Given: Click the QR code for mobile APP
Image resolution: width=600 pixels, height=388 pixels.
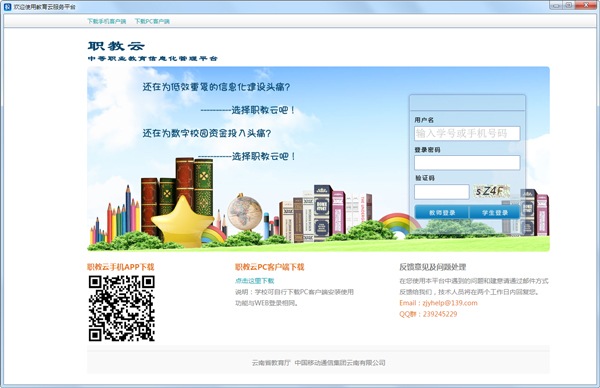Looking at the screenshot, I should pos(122,308).
